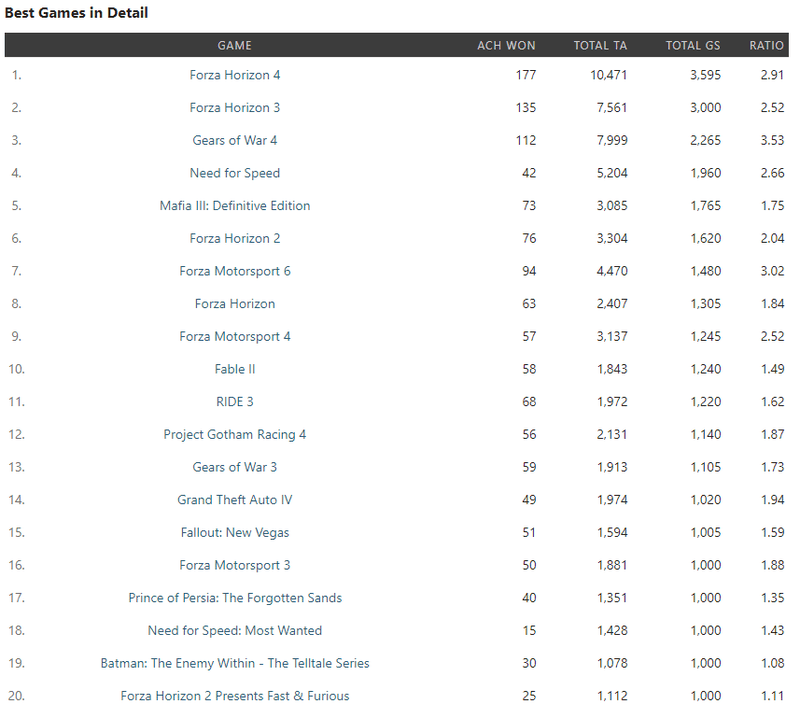
Task: Open the Gears of War 3 link
Action: pos(235,467)
